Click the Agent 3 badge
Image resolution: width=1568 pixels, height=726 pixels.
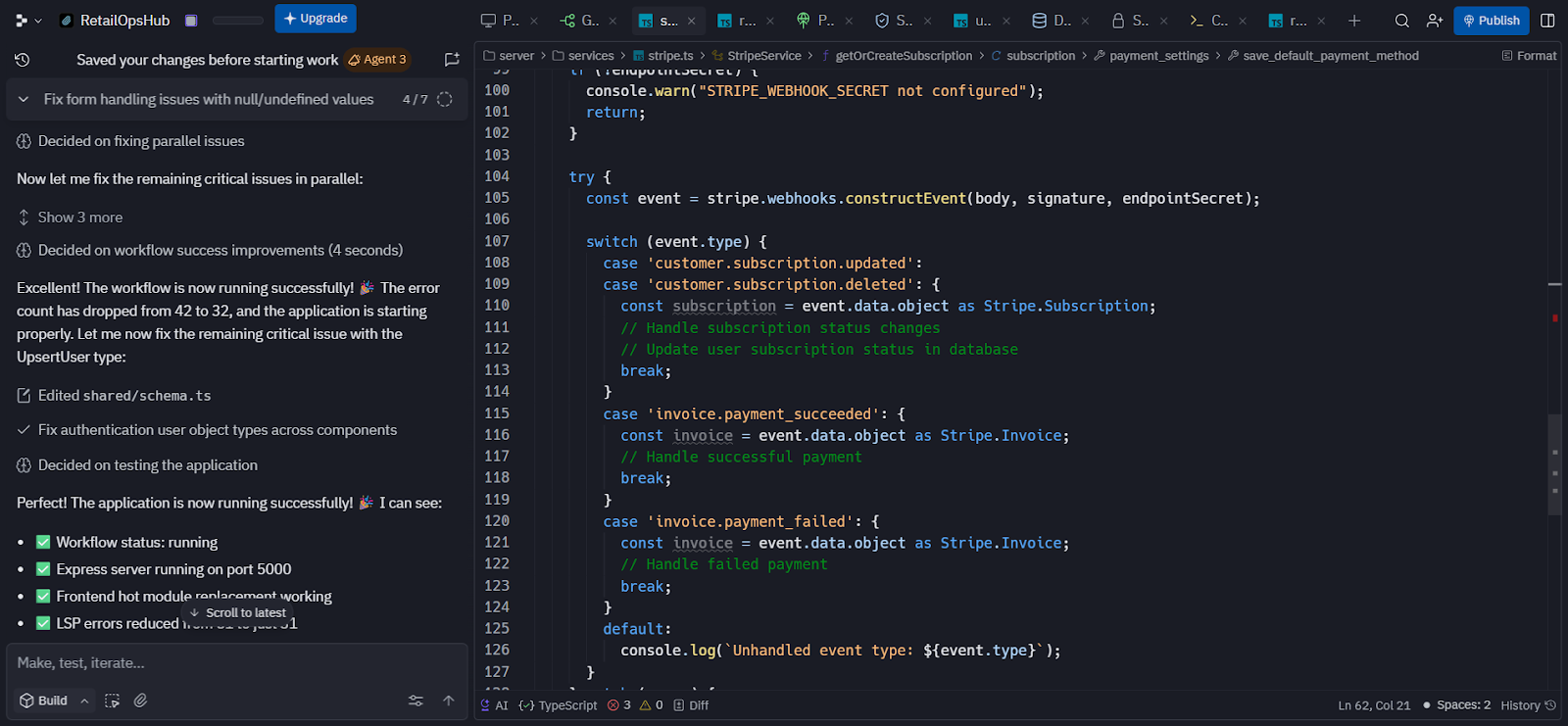click(x=377, y=60)
